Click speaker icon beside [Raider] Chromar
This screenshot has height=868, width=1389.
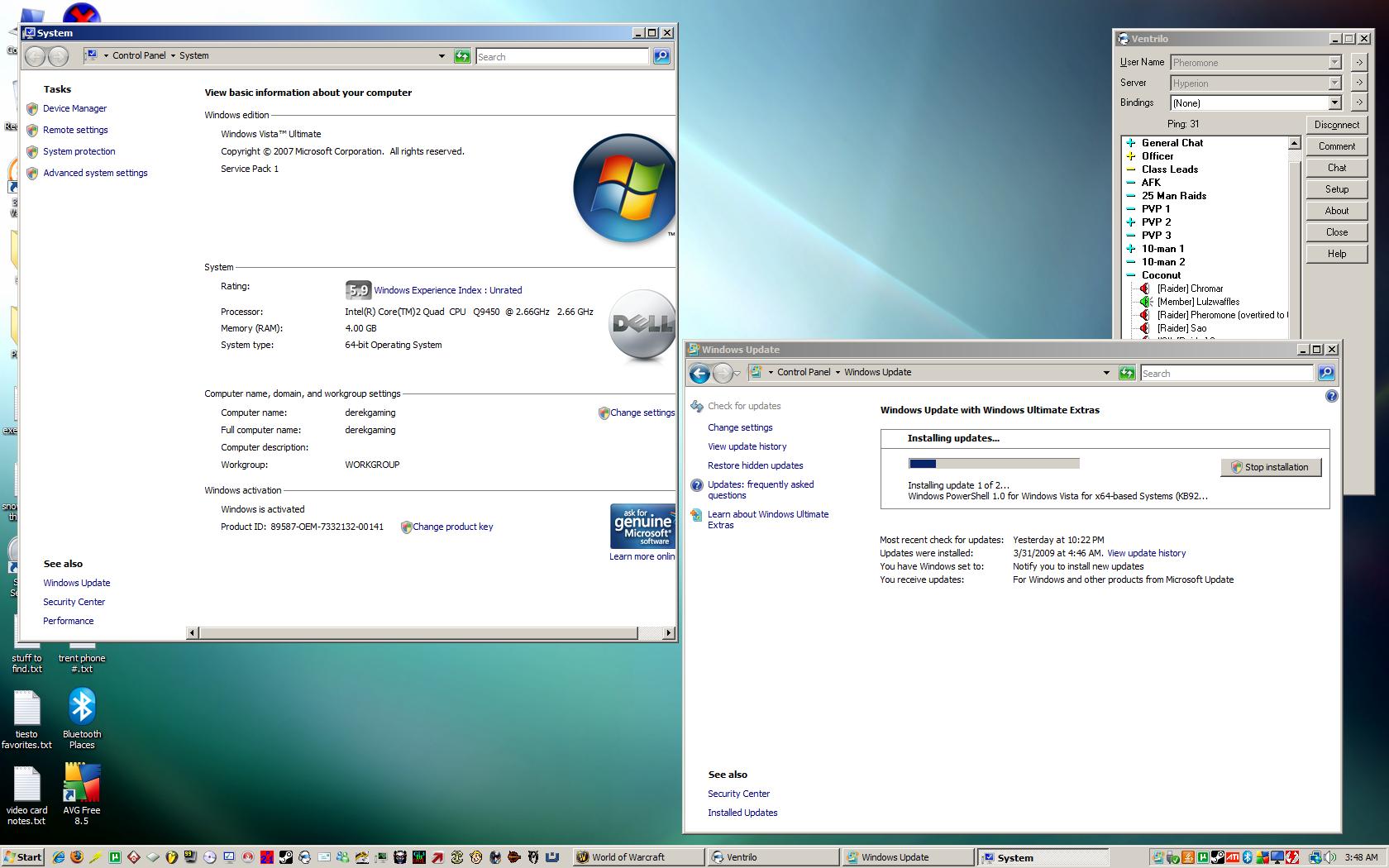pos(1145,289)
